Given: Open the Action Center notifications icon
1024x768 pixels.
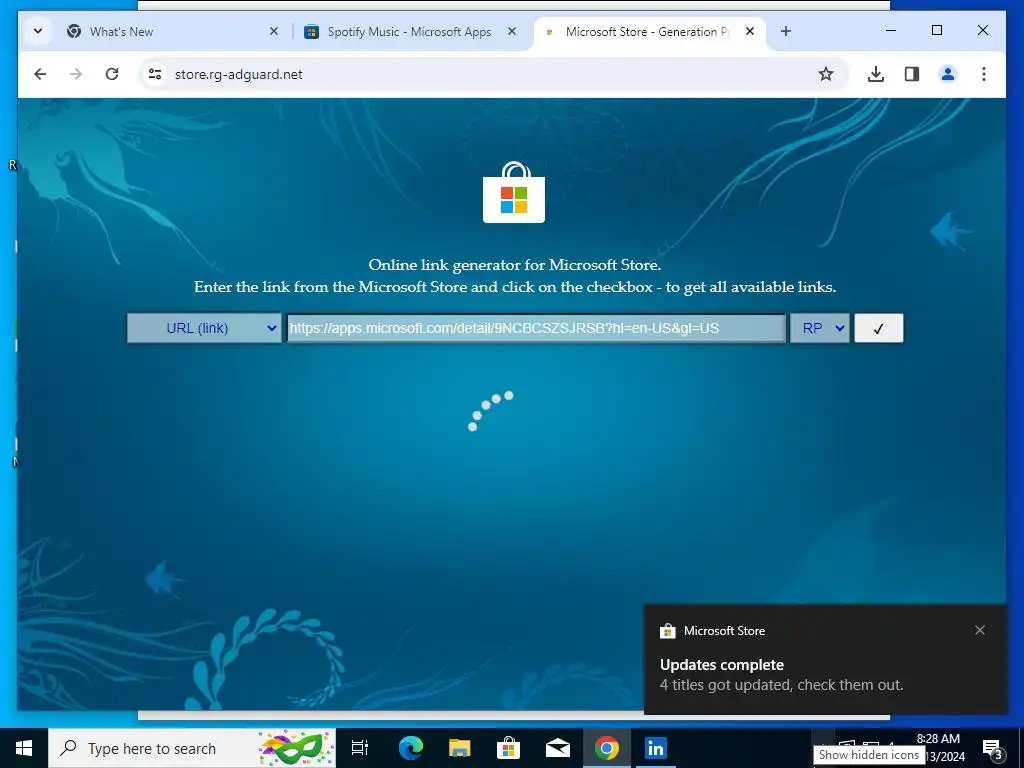Looking at the screenshot, I should tap(993, 748).
